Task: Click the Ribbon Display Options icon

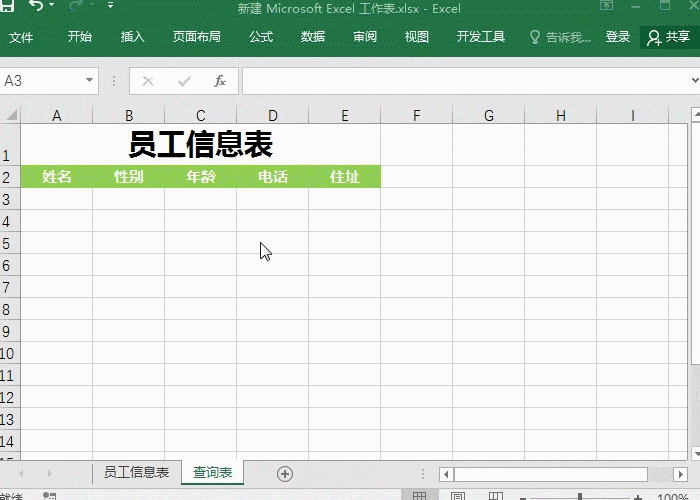Action: tap(606, 5)
